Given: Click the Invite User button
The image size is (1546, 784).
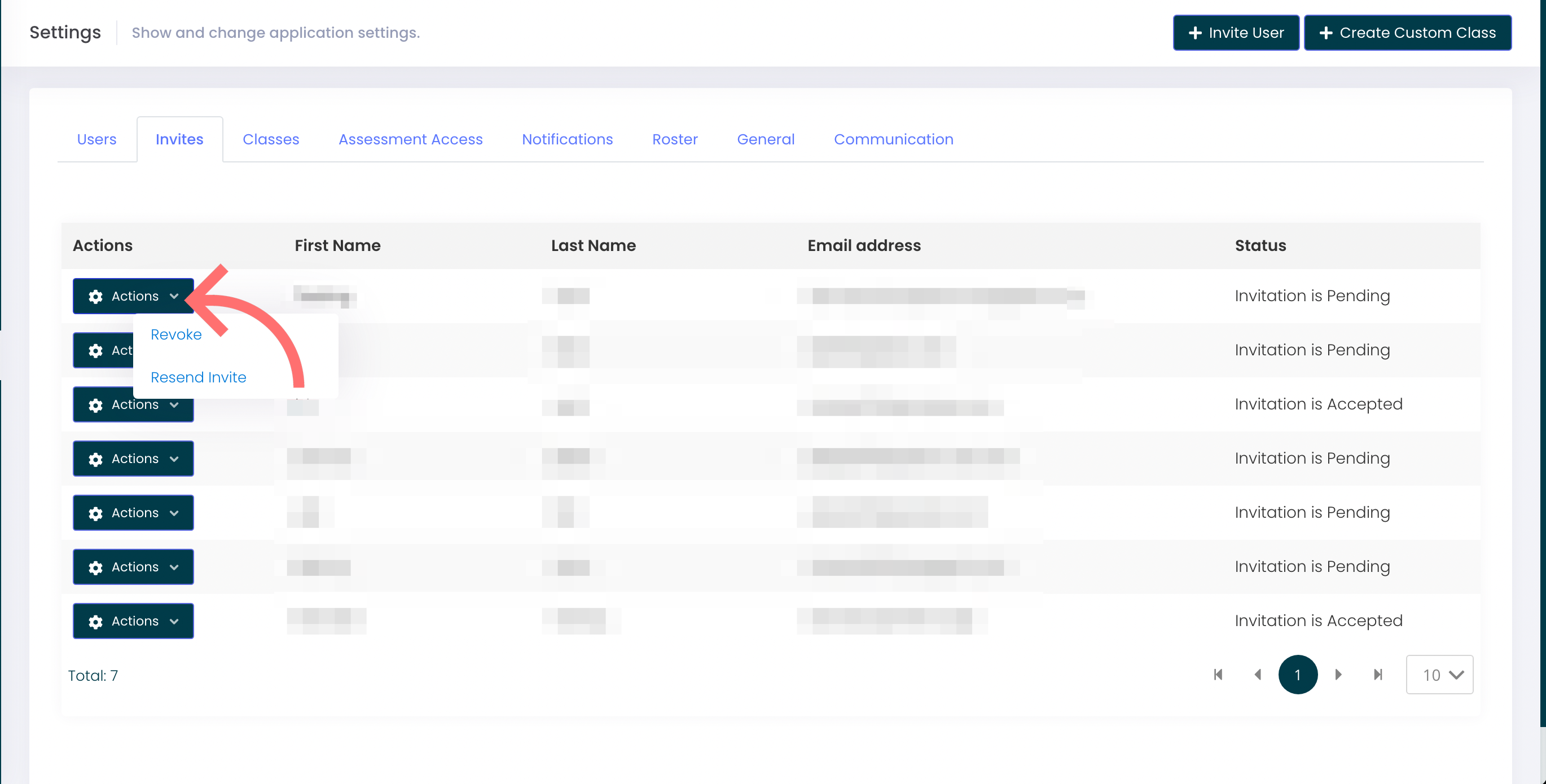Looking at the screenshot, I should (x=1236, y=32).
